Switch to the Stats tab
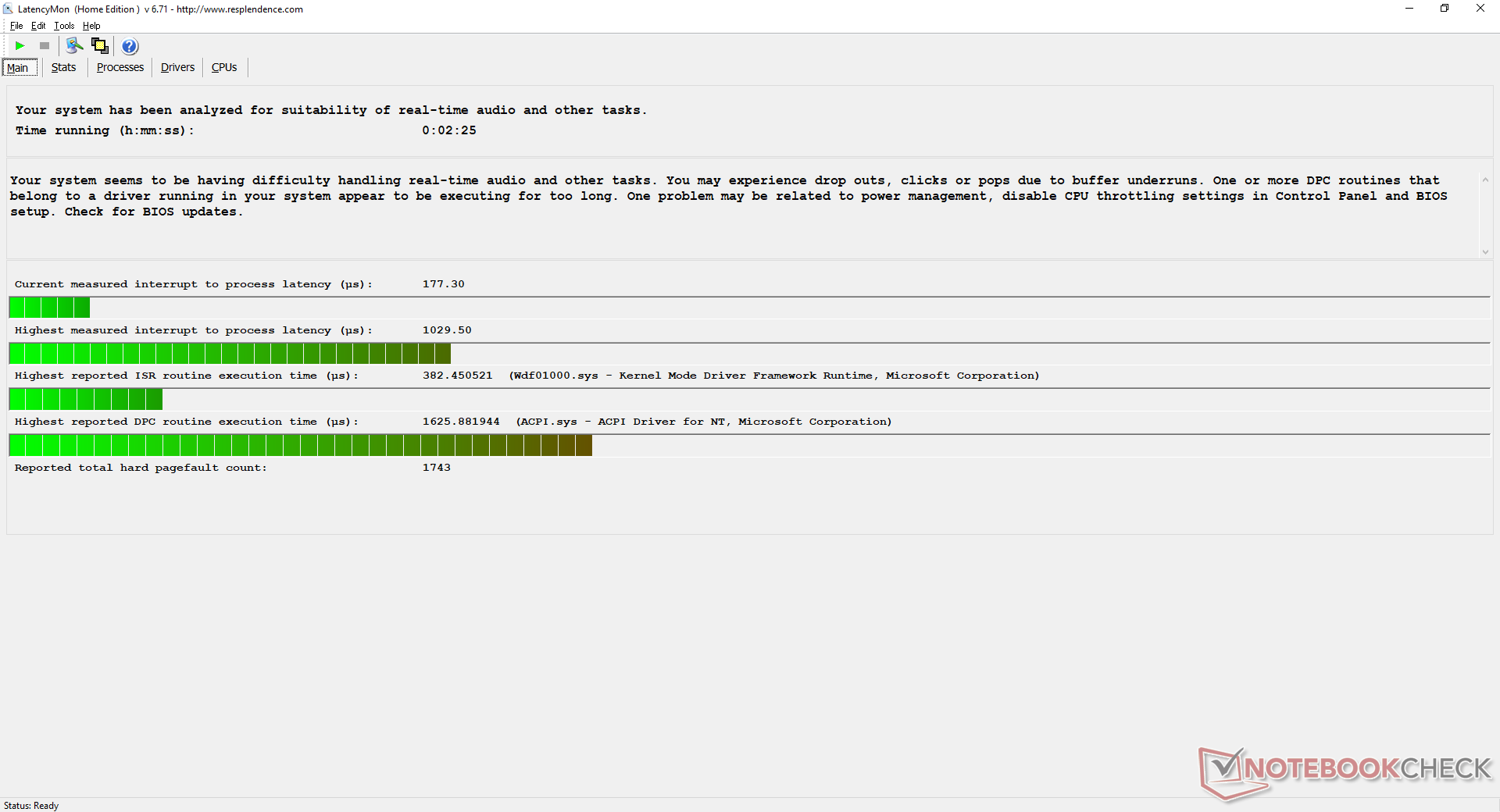Image resolution: width=1500 pixels, height=812 pixels. [63, 68]
